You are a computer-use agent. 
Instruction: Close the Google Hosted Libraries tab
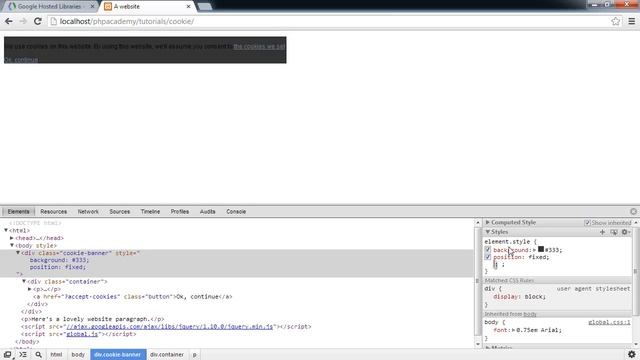(x=92, y=7)
